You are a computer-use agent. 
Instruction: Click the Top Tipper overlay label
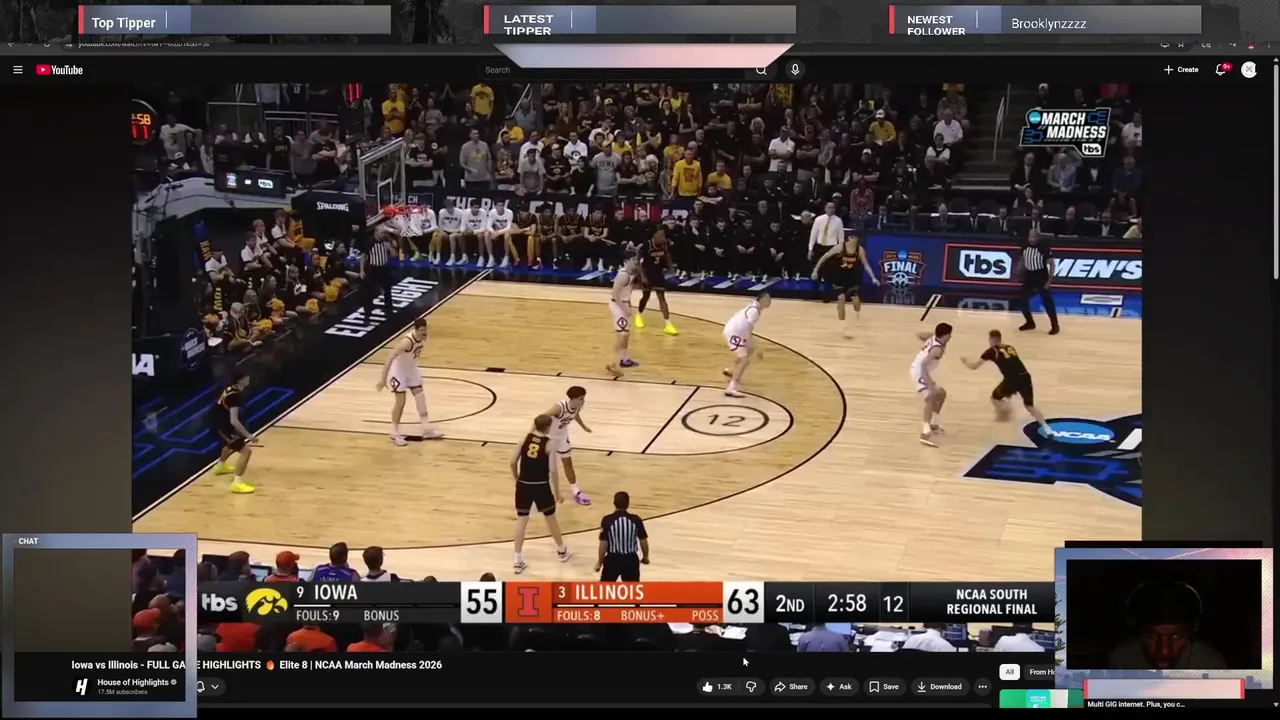[x=123, y=23]
